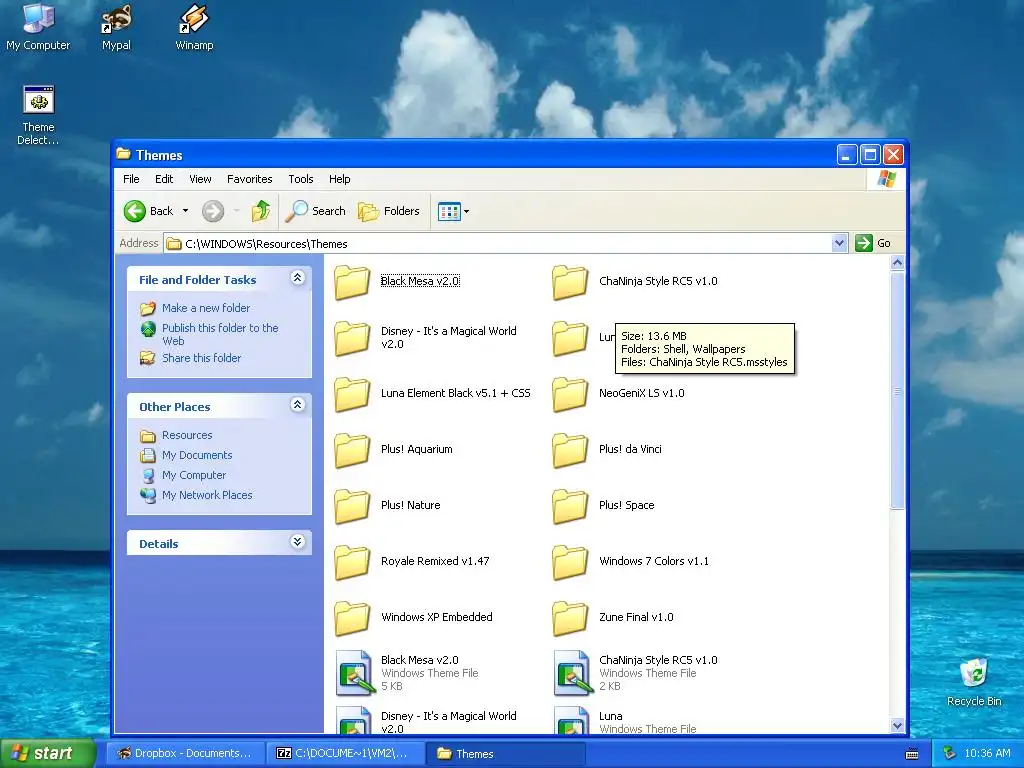Viewport: 1024px width, 768px height.
Task: Click the vertical scrollbar down arrow
Action: click(897, 726)
